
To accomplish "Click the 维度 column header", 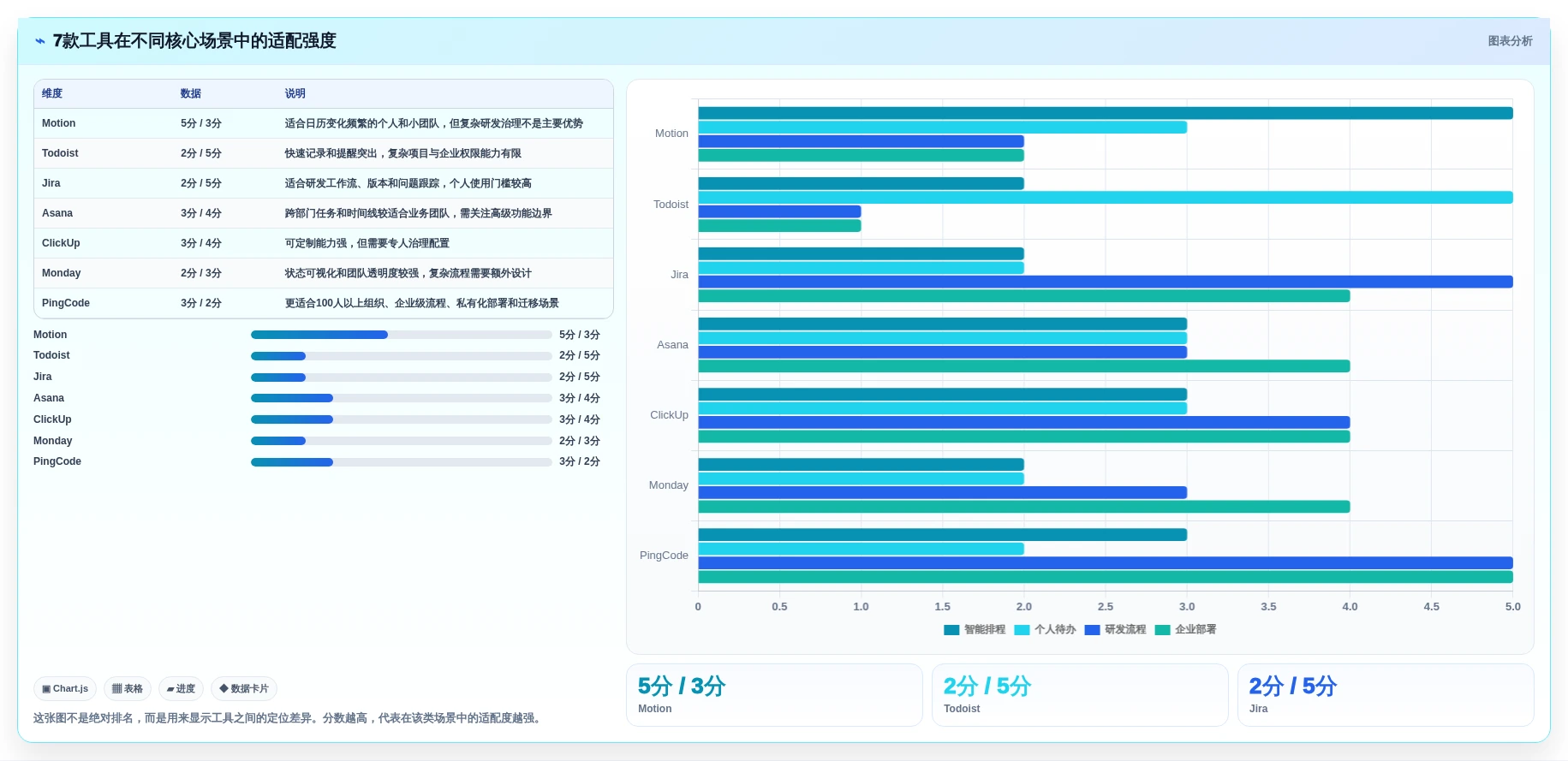I will tap(52, 93).
